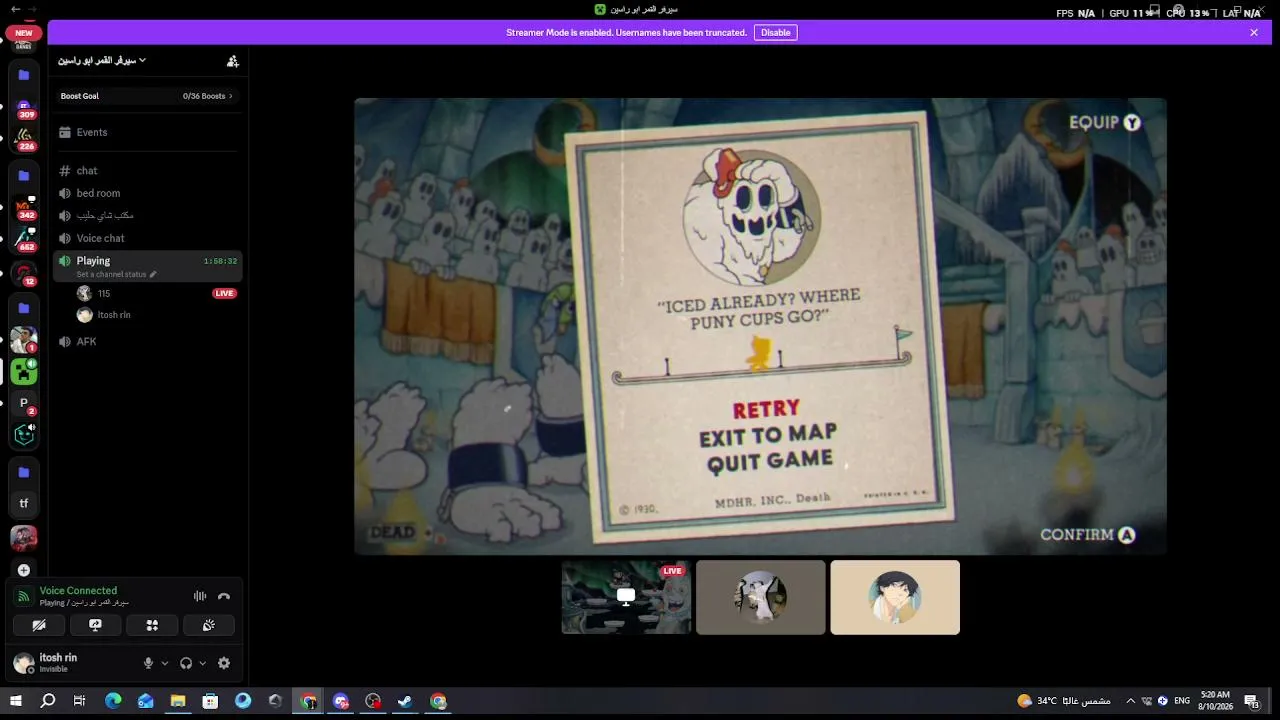Open user settings gear
This screenshot has height=720, width=1280.
[x=224, y=663]
